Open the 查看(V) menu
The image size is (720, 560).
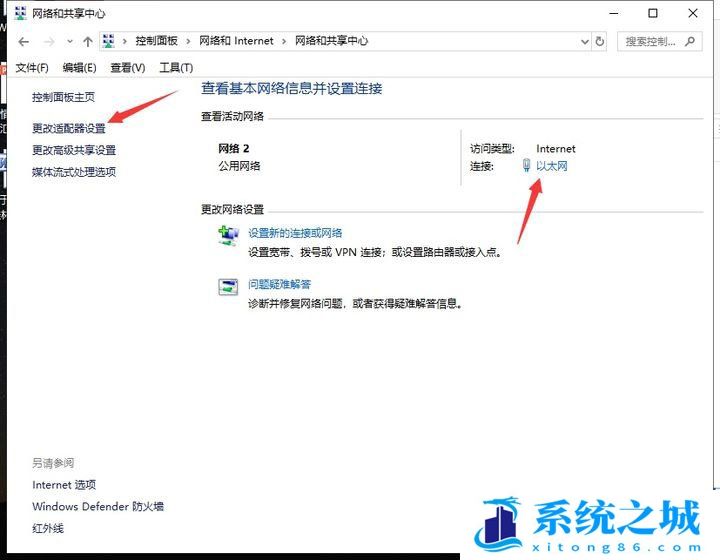tap(128, 68)
